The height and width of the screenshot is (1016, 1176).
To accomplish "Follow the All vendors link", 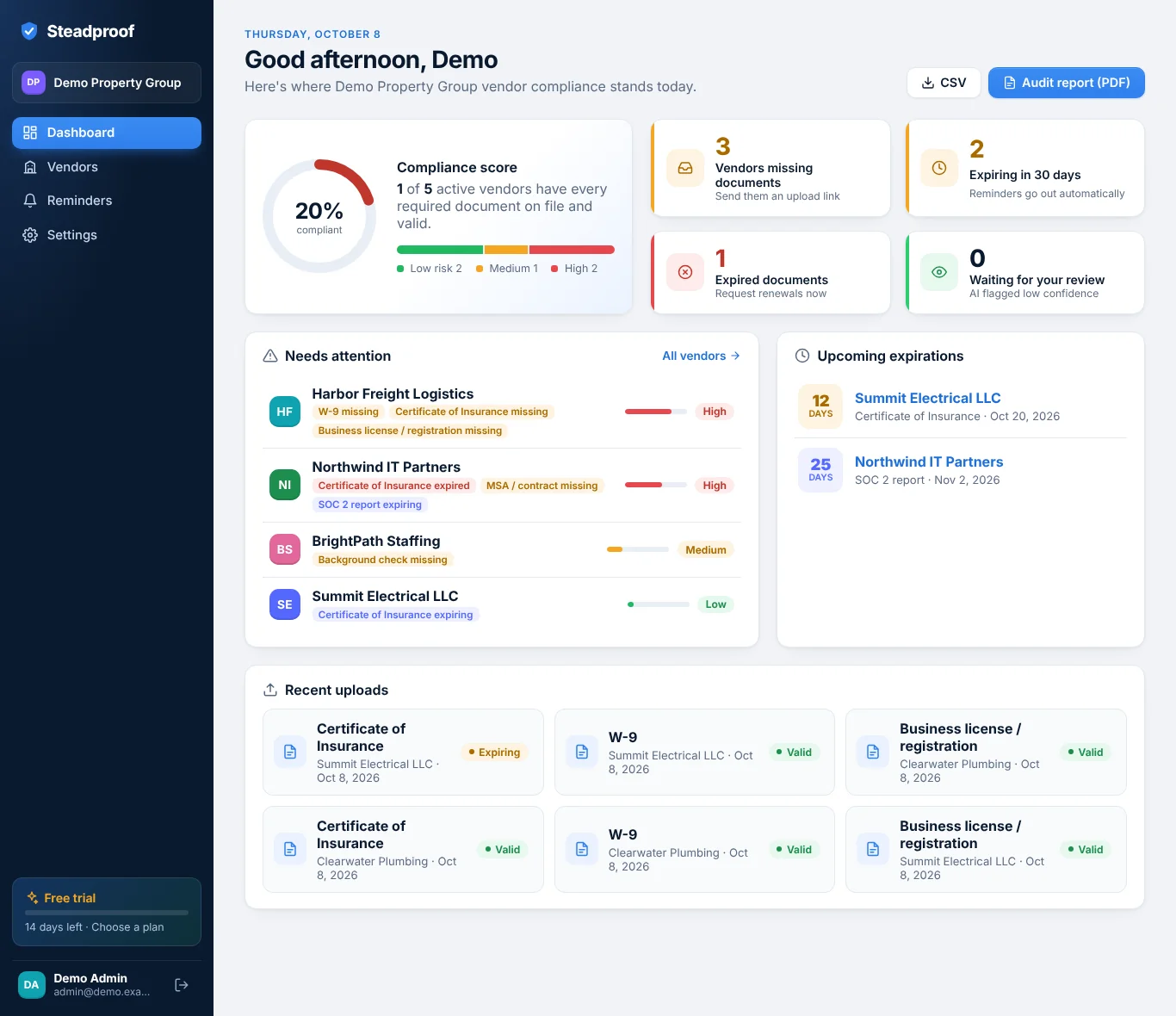I will (x=701, y=356).
